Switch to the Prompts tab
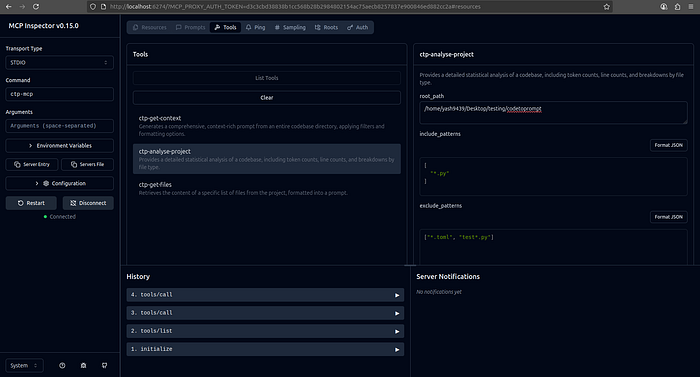 (x=191, y=27)
